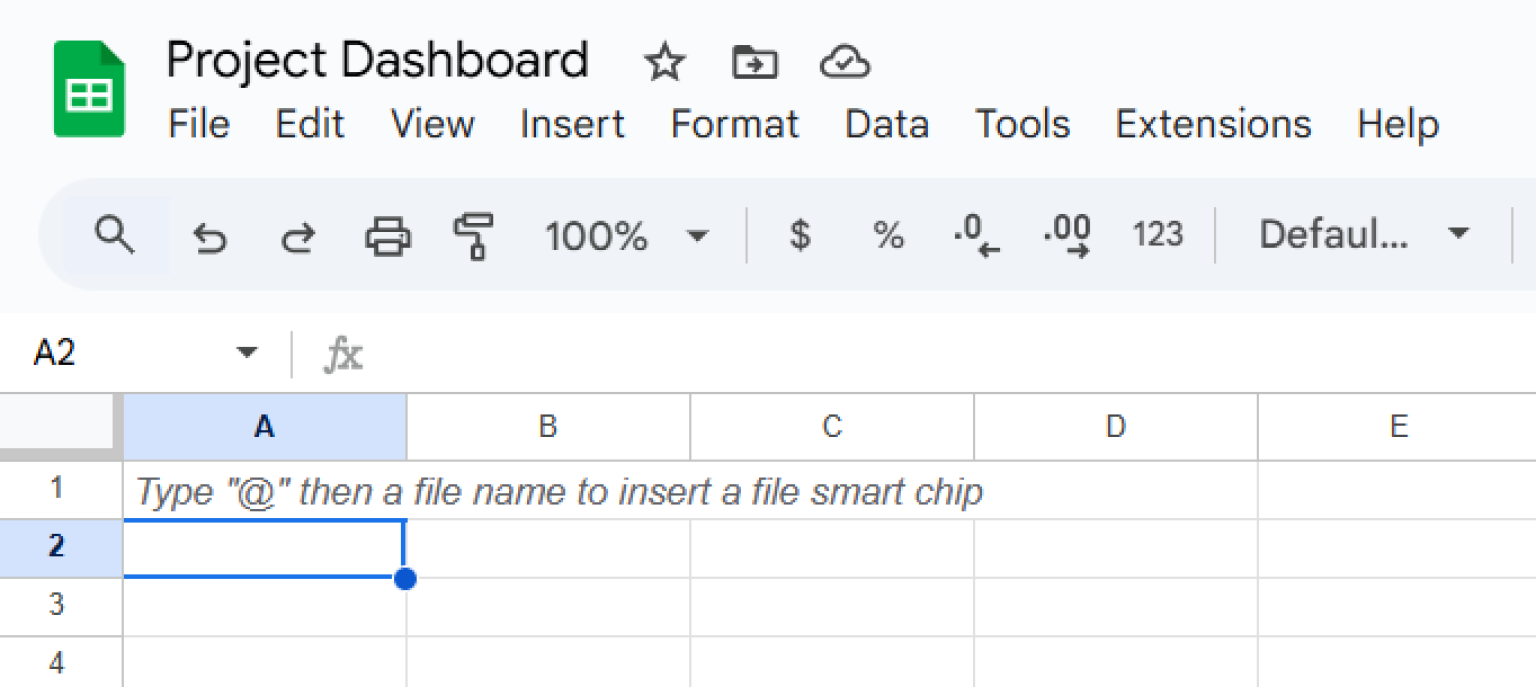Click the Print icon

(x=387, y=237)
